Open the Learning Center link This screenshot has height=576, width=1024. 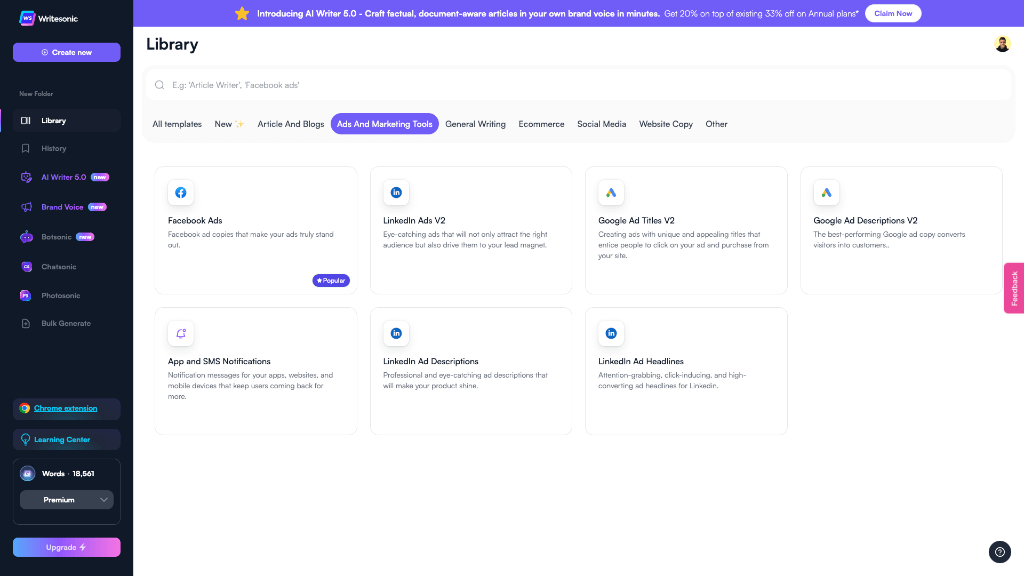62,440
